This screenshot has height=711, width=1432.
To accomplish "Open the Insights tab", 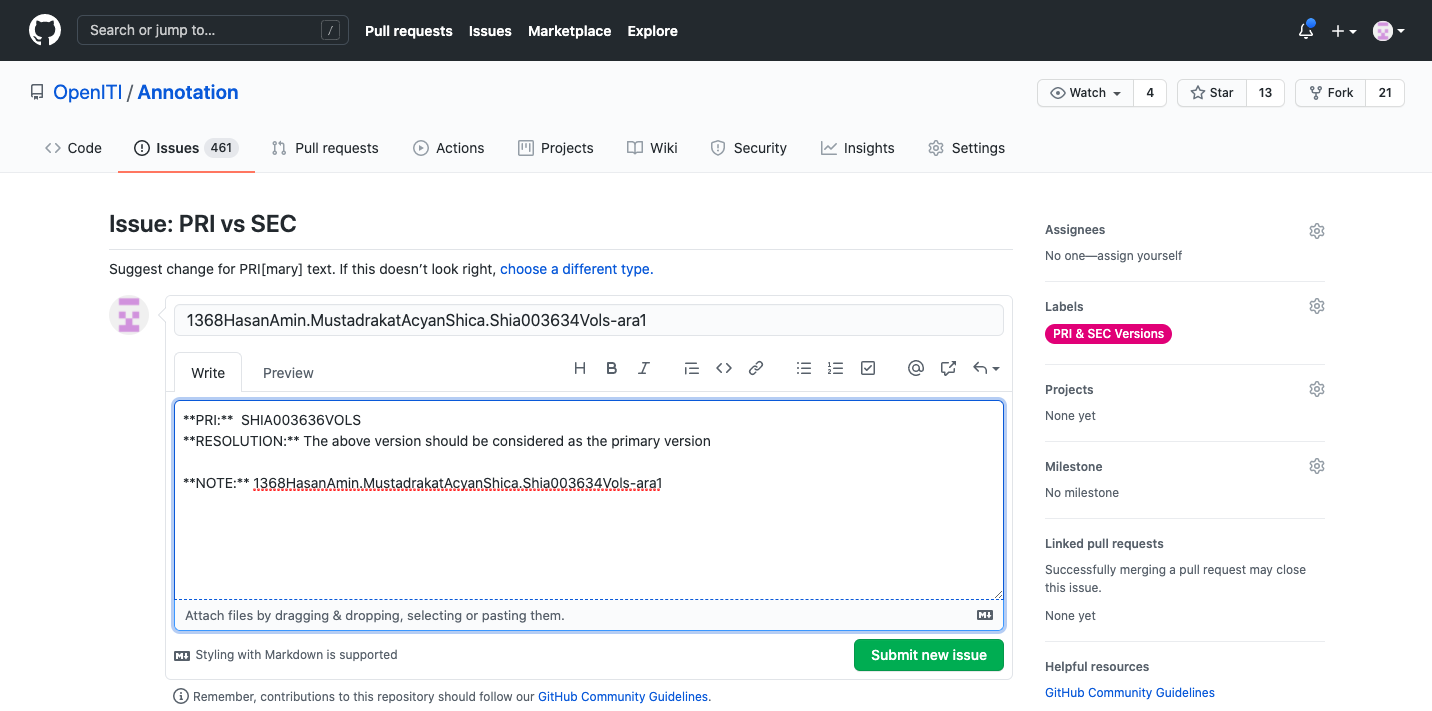I will pyautogui.click(x=858, y=148).
